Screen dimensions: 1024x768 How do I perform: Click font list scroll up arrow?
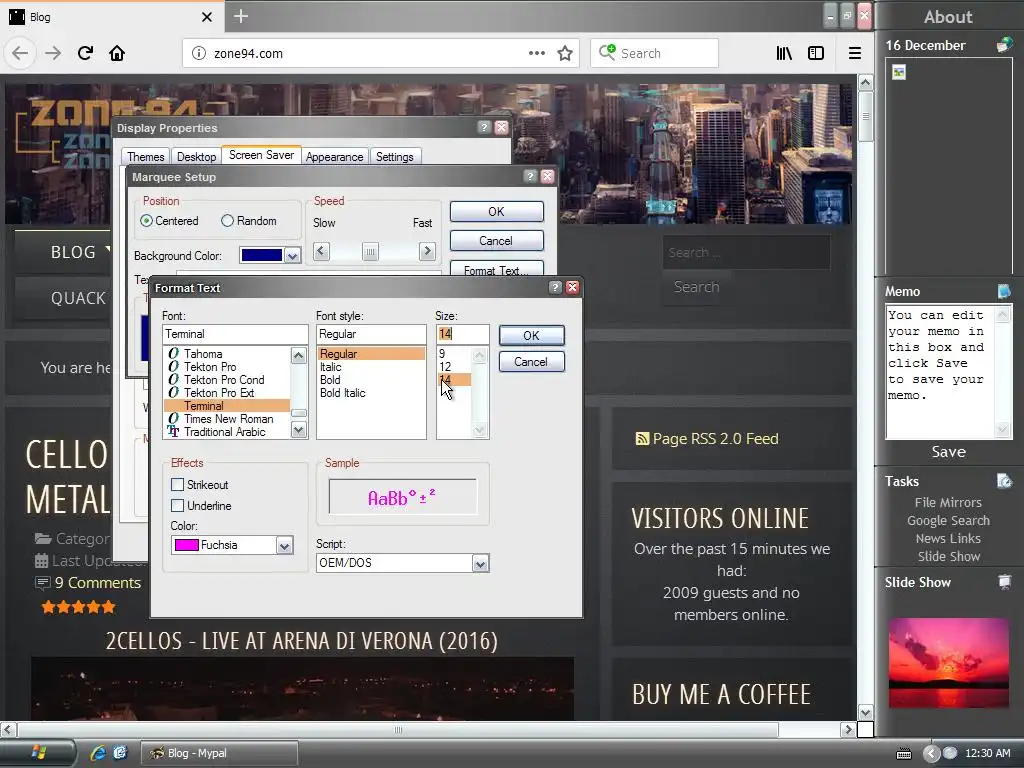(298, 356)
